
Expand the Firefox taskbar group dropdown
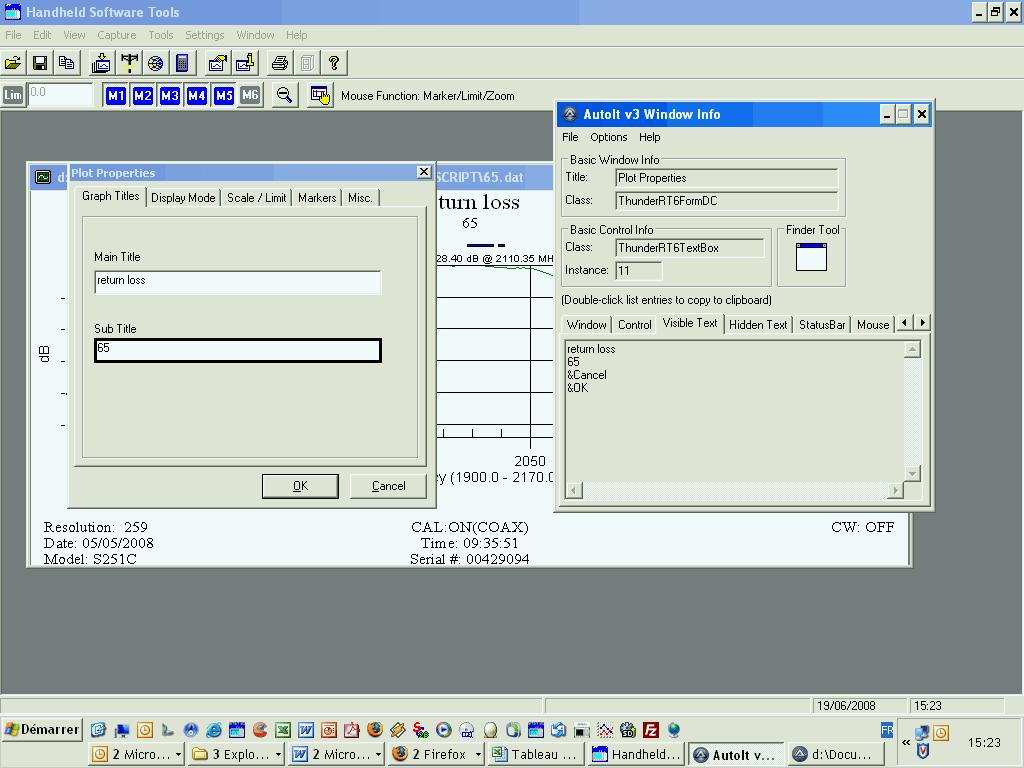[478, 755]
